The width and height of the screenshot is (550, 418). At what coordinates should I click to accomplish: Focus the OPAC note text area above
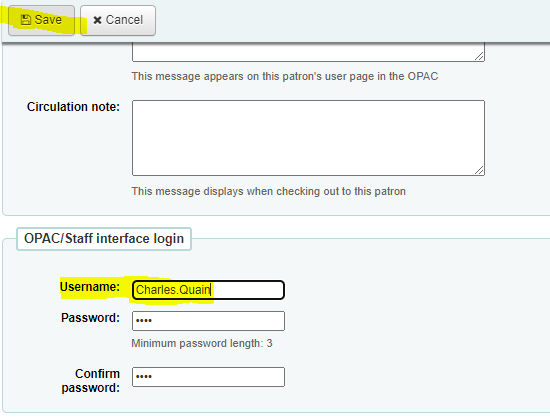click(x=308, y=52)
